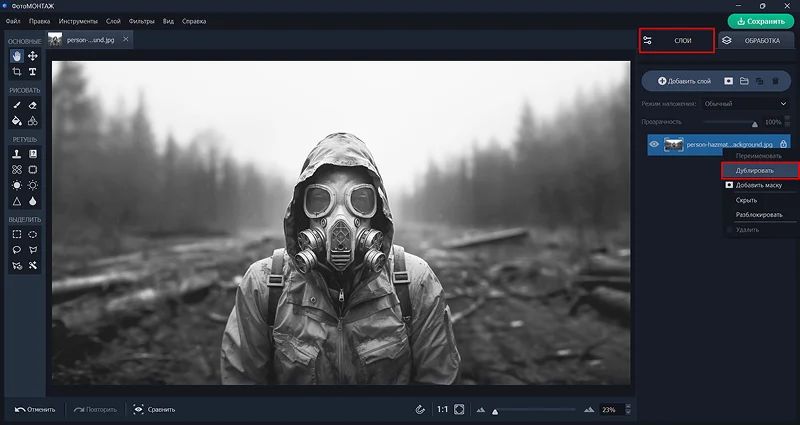
Task: Click the 1:1 actual size button
Action: [x=442, y=409]
